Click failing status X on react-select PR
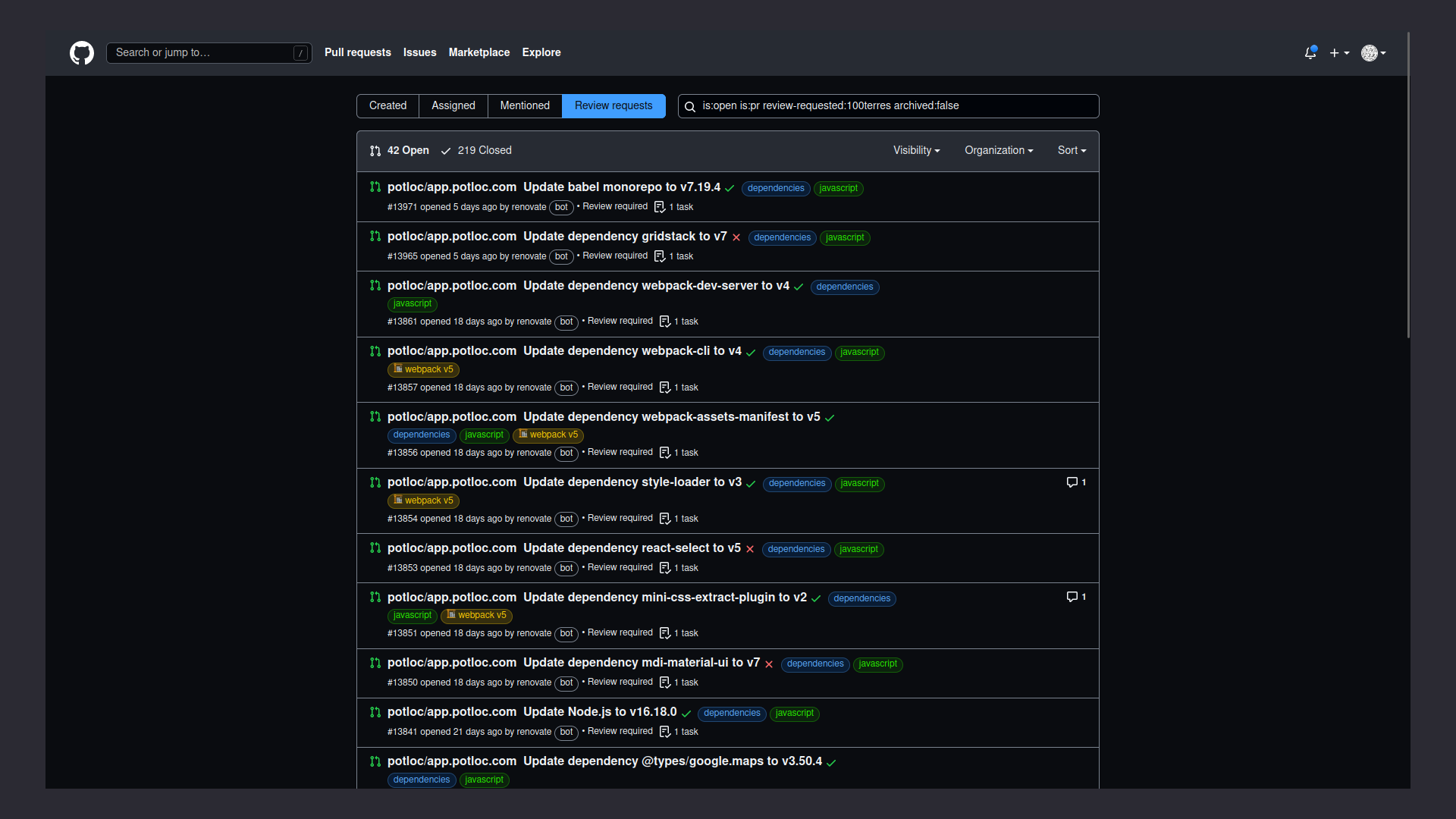Viewport: 1456px width, 819px height. [x=750, y=549]
